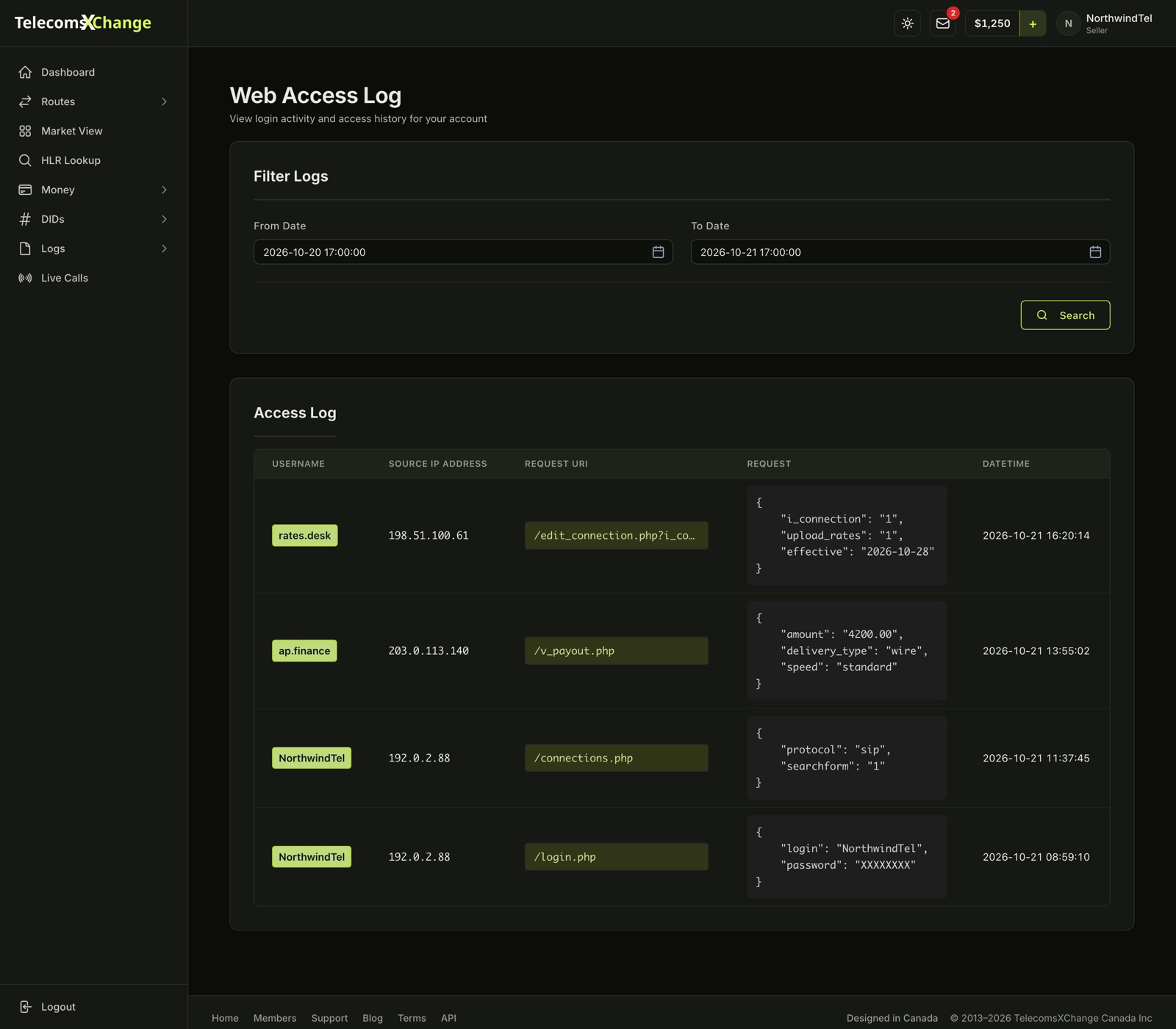Expand the Money submenu chevron

click(164, 190)
